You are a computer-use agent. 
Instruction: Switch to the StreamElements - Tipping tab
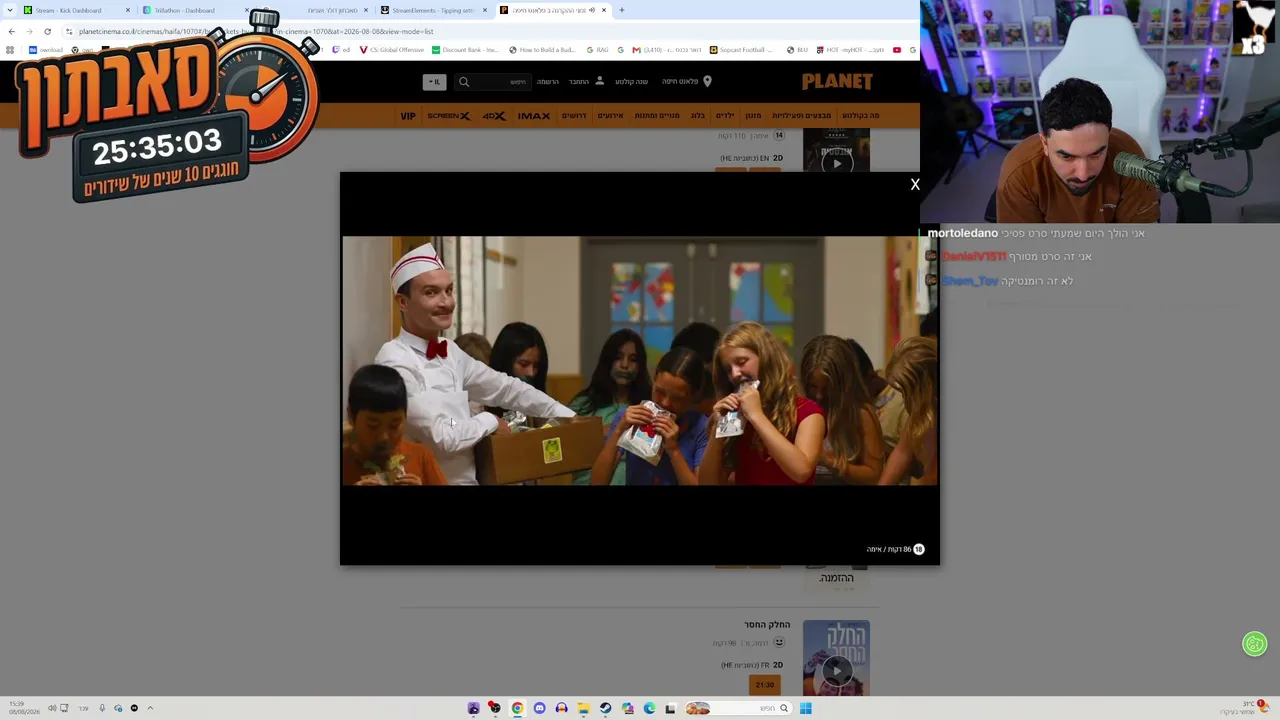tap(432, 10)
